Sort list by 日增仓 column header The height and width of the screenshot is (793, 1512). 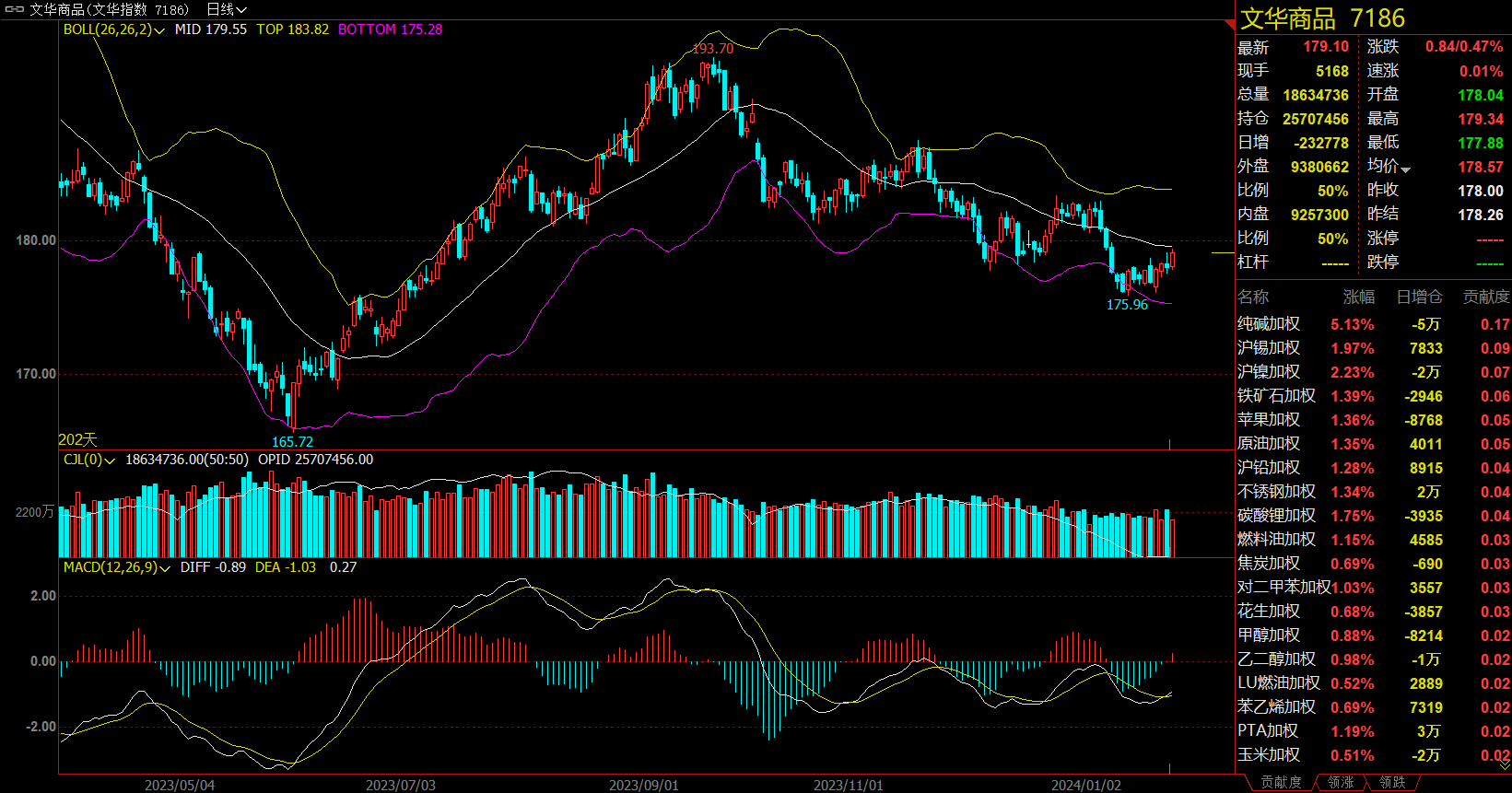(1419, 297)
